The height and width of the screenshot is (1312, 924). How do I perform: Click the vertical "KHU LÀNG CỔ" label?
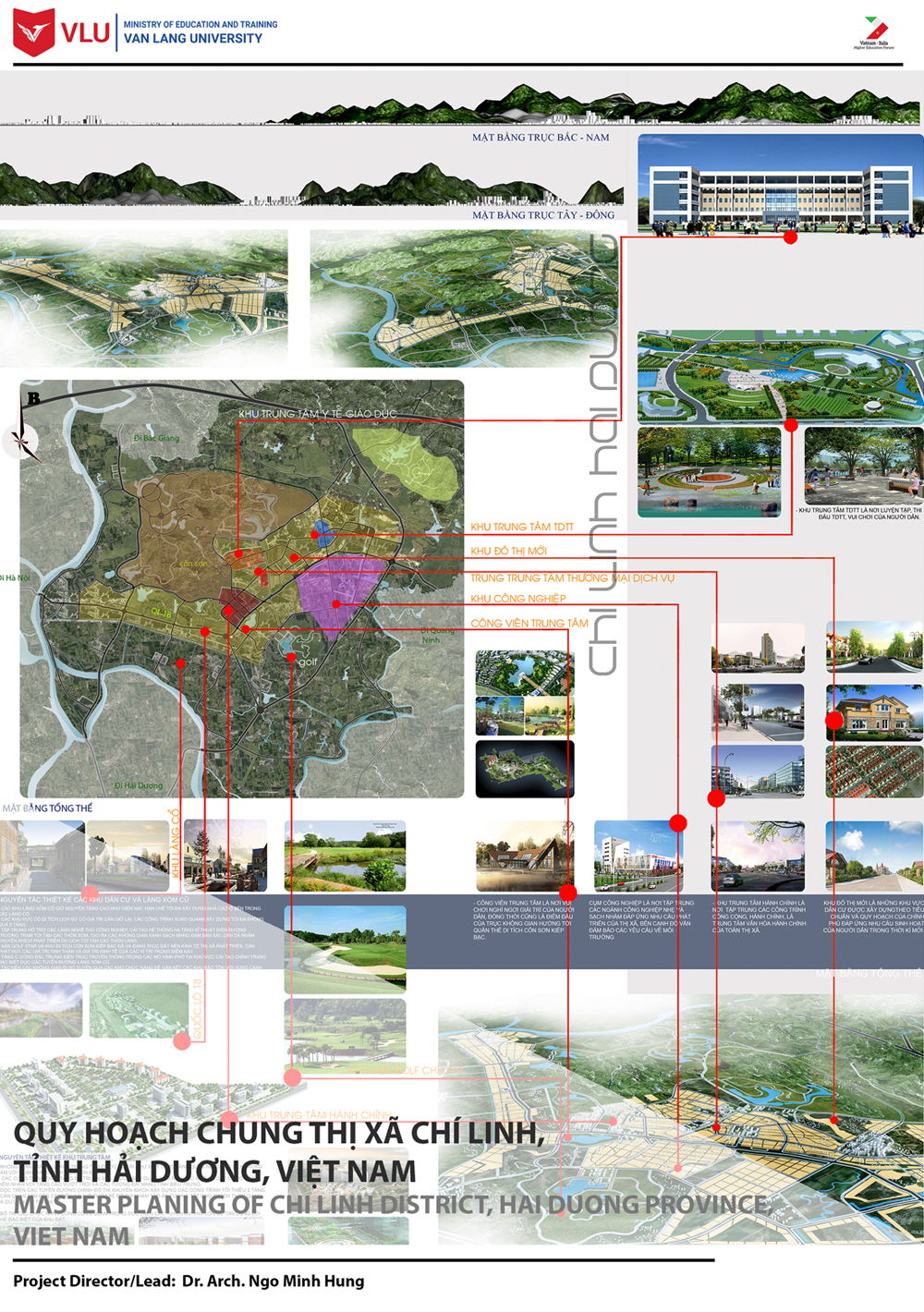click(175, 843)
